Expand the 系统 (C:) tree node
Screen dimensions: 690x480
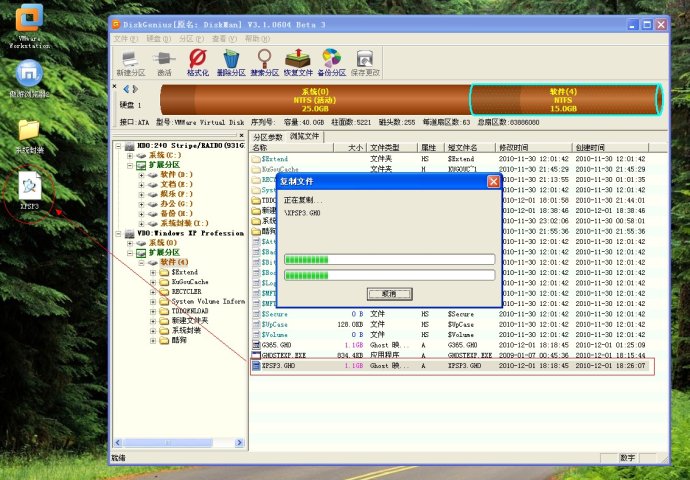130,155
